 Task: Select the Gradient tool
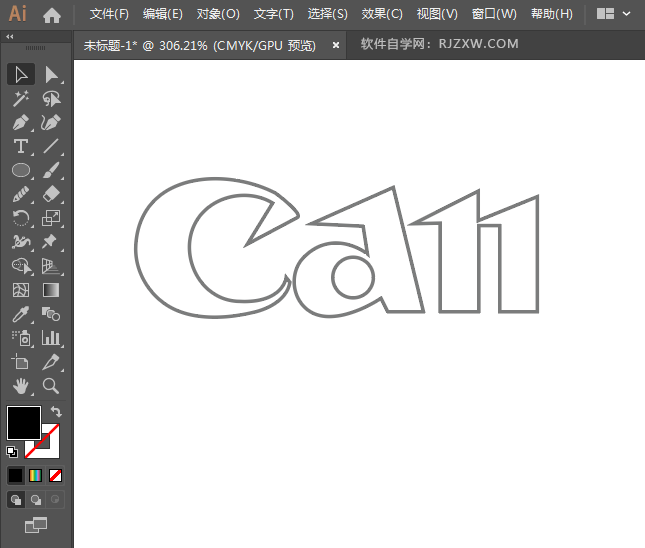click(51, 290)
